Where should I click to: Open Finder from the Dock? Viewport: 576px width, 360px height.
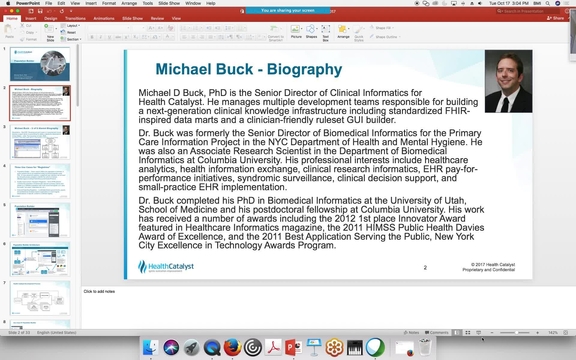coord(150,347)
